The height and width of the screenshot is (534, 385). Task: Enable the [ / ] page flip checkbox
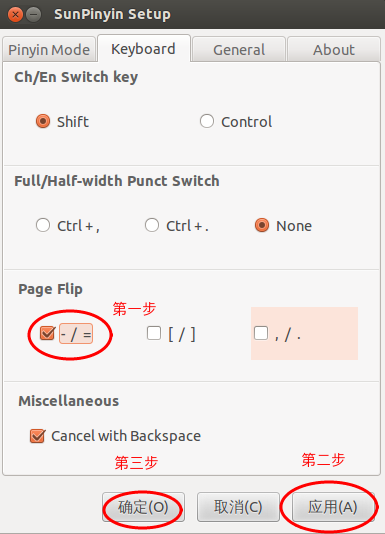click(154, 333)
